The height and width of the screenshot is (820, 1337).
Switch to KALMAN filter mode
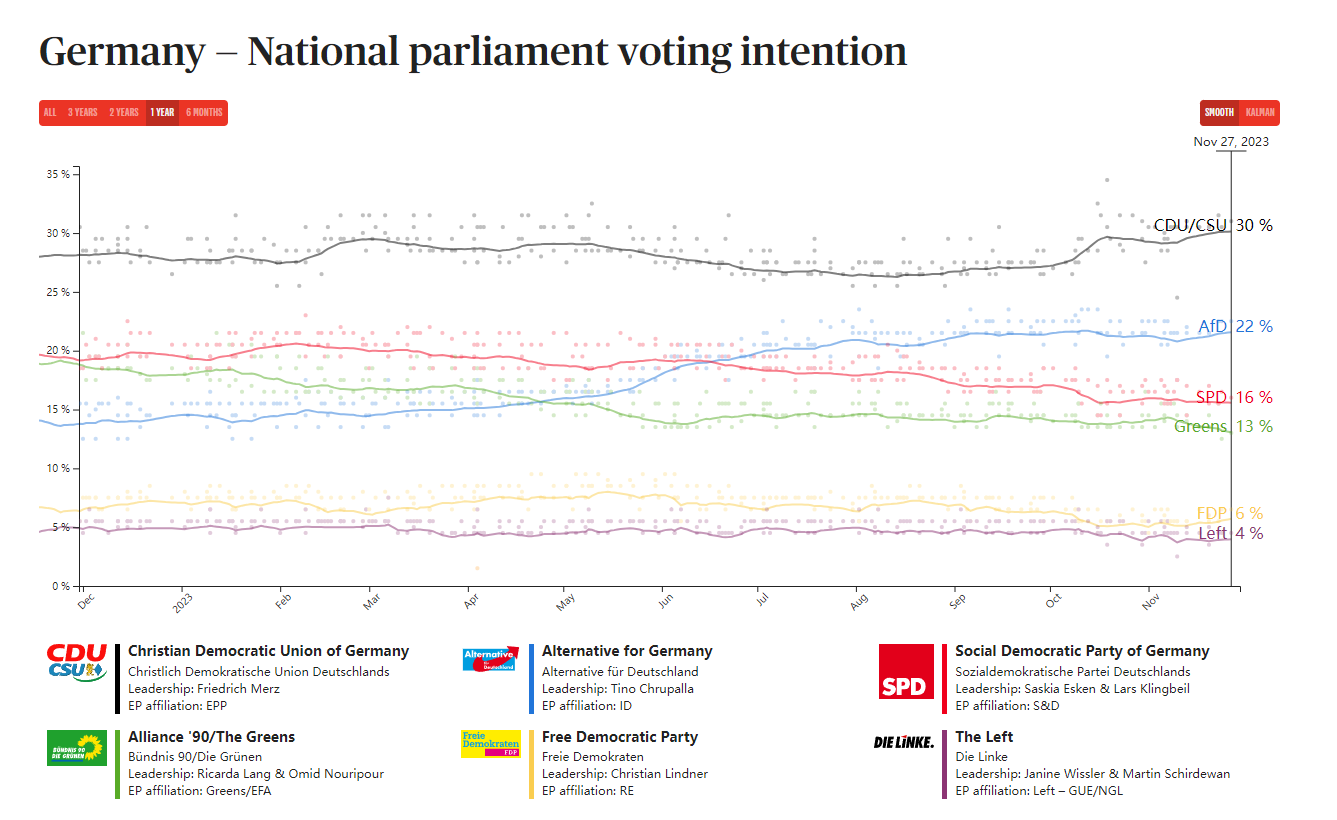(1260, 113)
